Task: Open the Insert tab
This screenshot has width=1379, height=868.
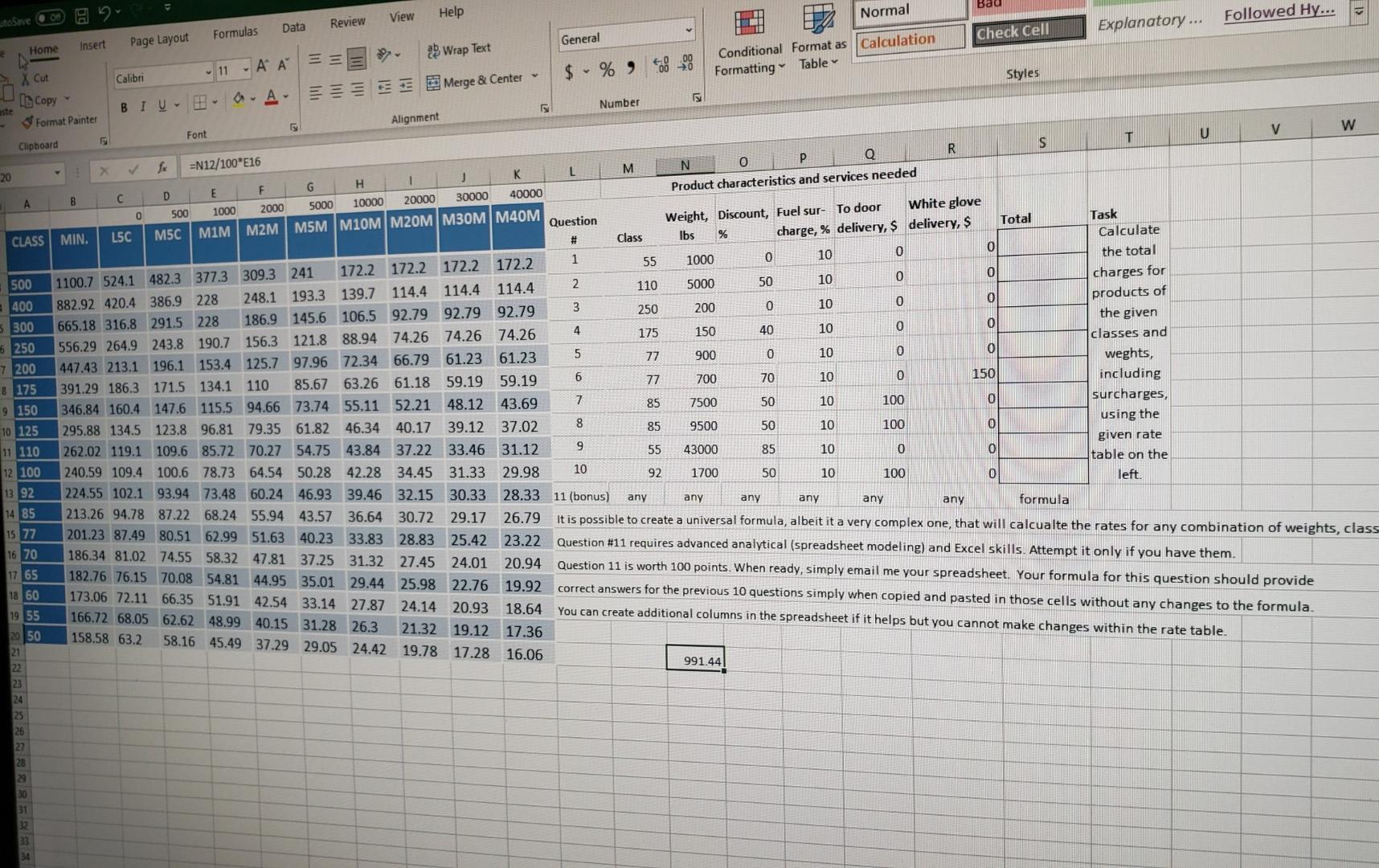Action: click(x=92, y=45)
